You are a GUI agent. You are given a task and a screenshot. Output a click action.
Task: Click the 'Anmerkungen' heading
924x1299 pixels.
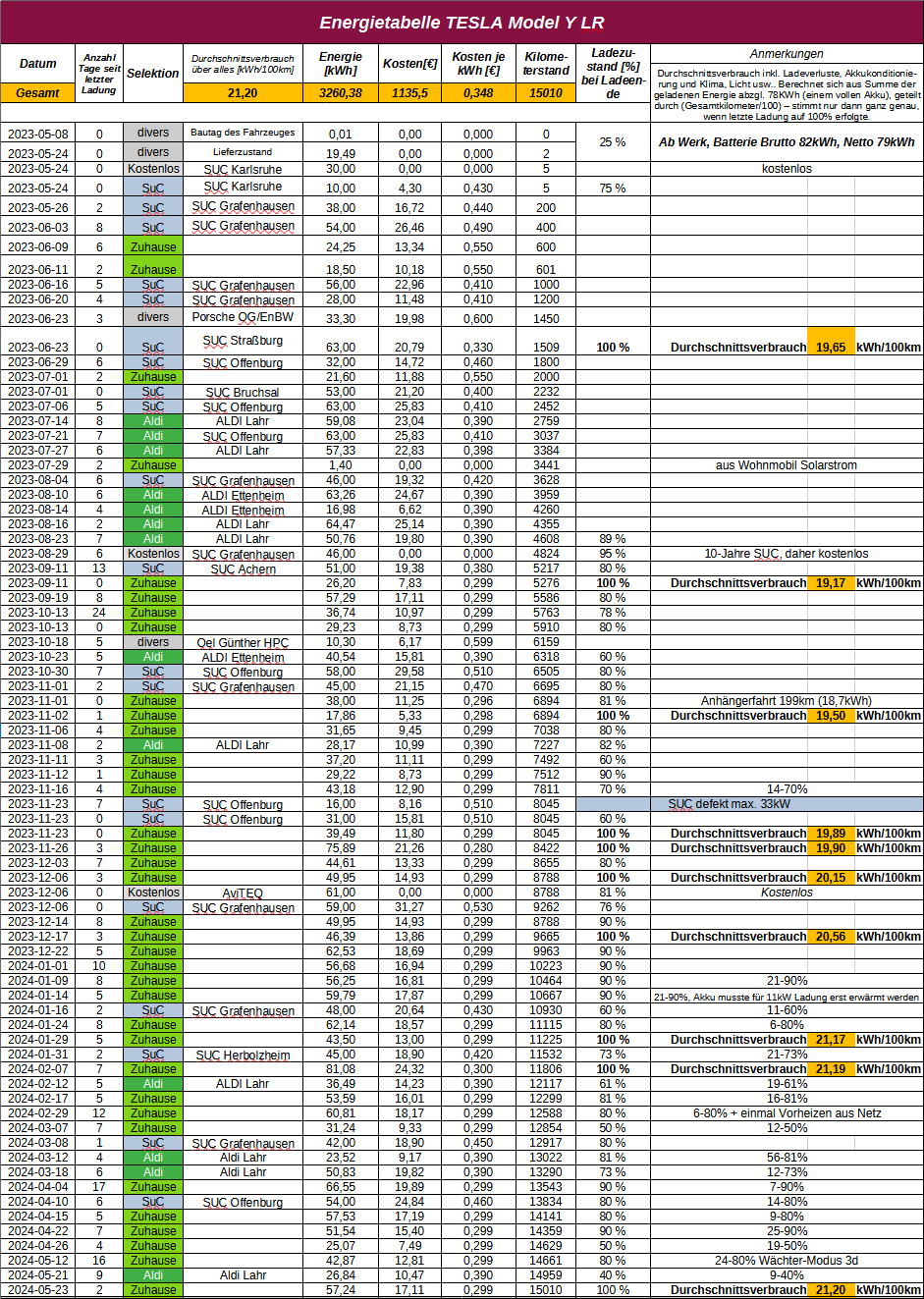click(x=787, y=54)
